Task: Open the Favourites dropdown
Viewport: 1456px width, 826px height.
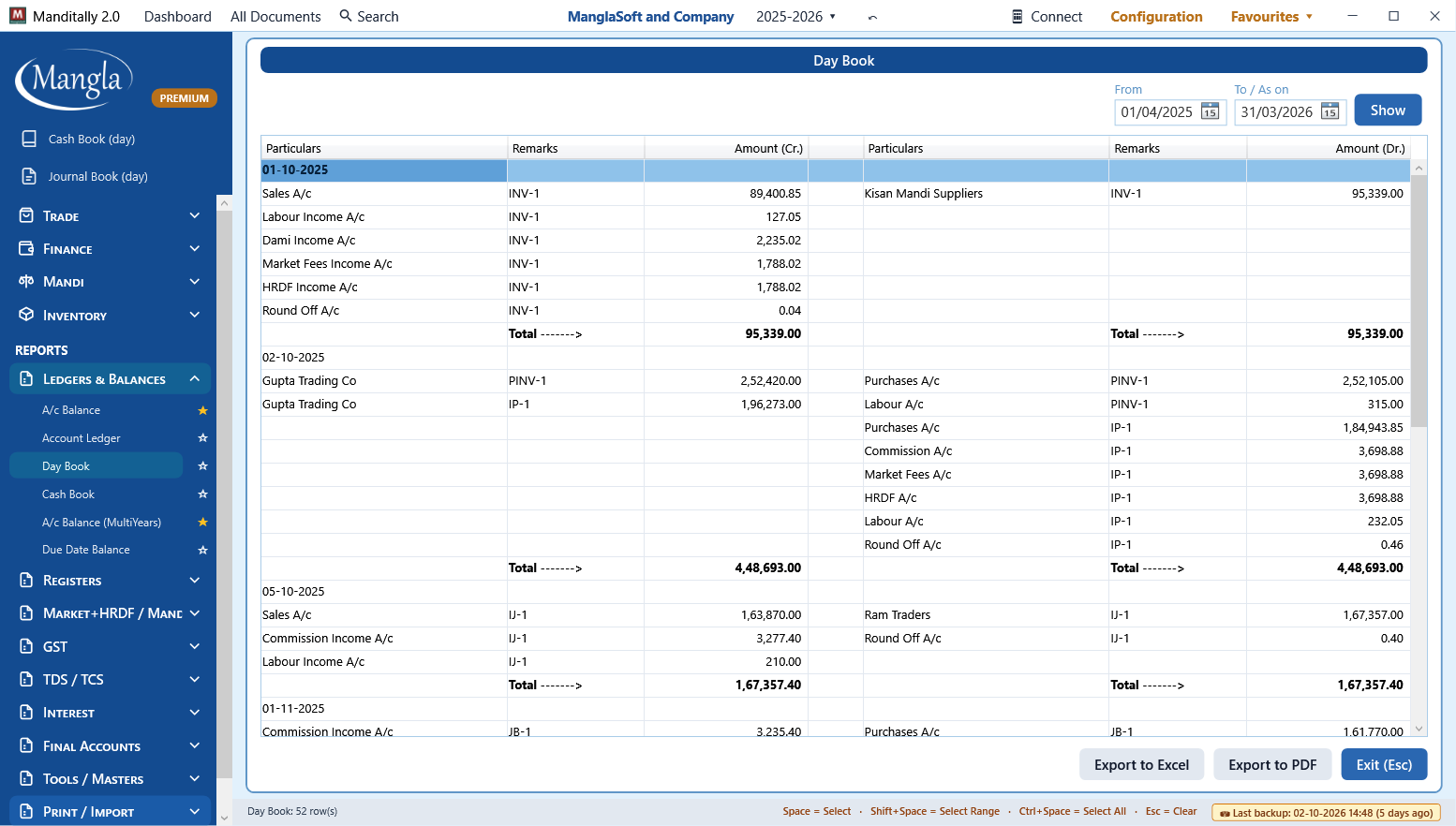Action: click(x=1271, y=17)
